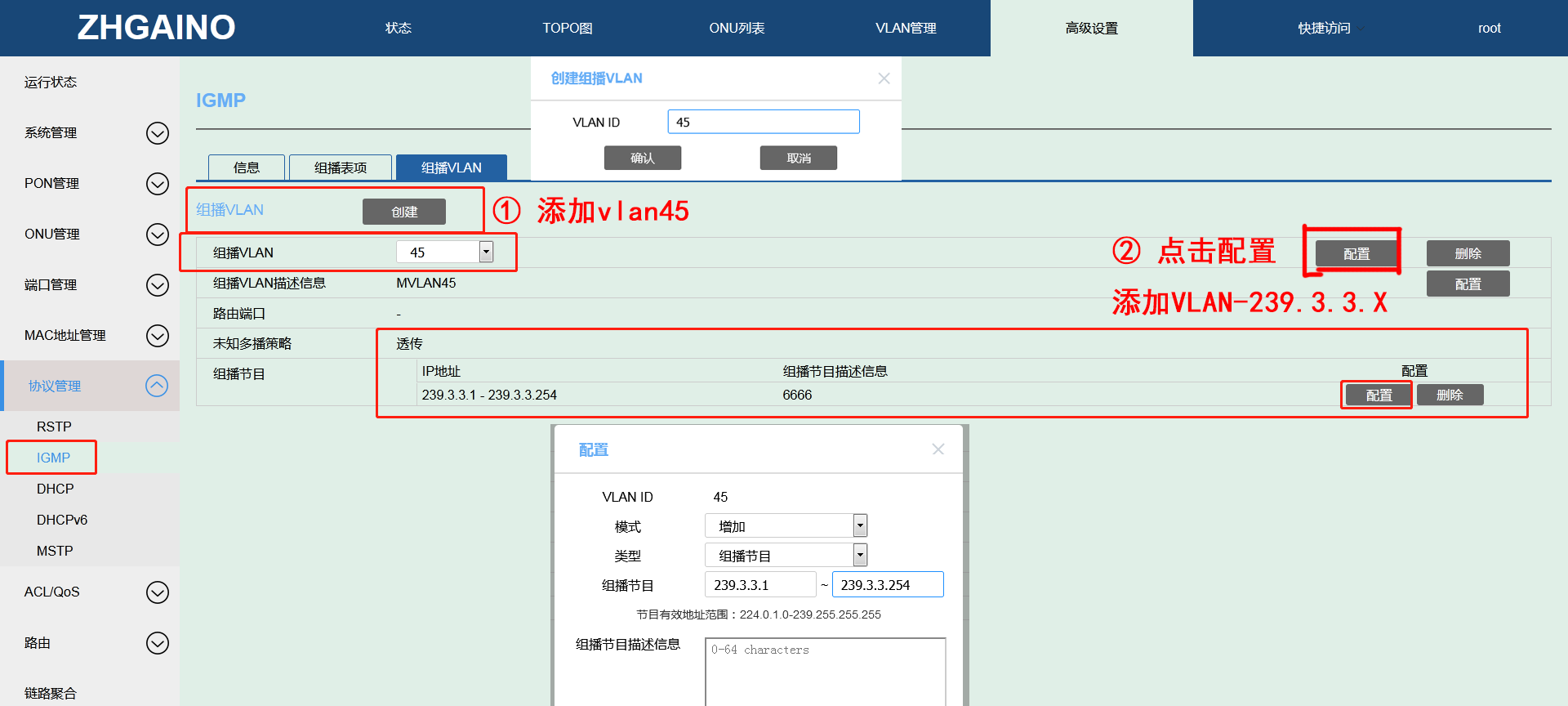This screenshot has height=706, width=1568.
Task: Click the VLAN ID input field
Action: [x=763, y=122]
